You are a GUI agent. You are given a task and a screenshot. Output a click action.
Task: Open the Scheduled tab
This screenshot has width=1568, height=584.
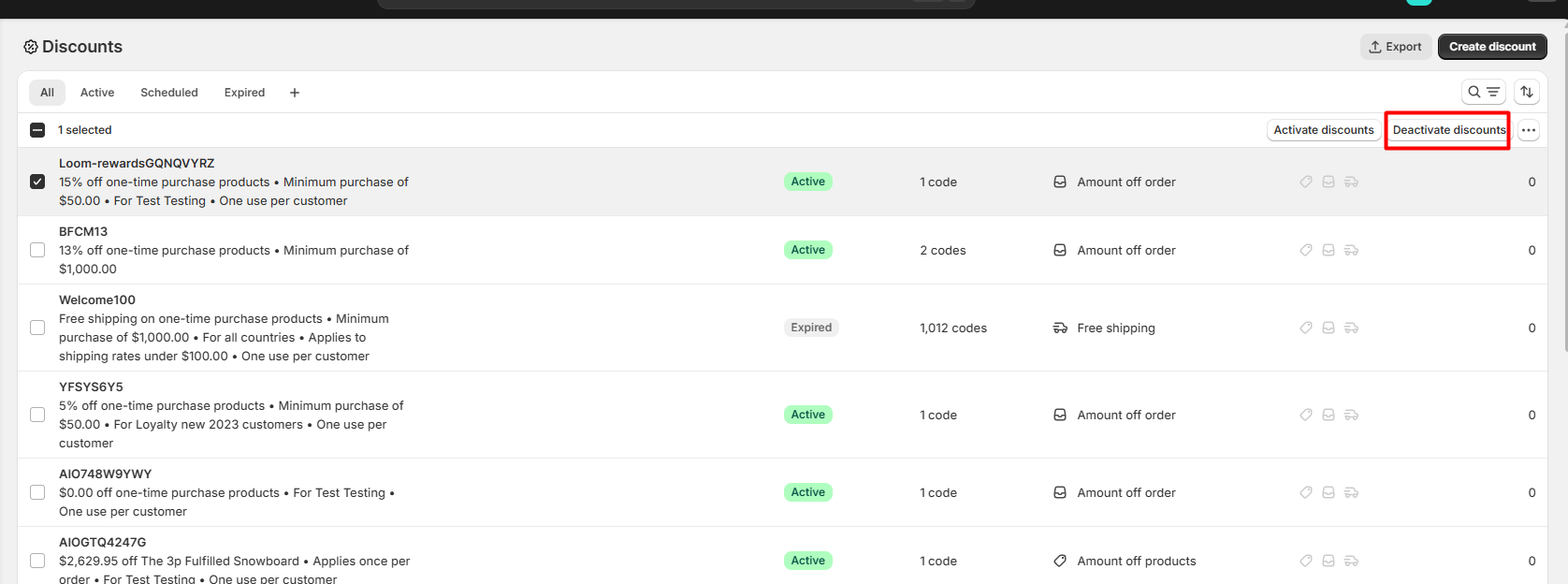[169, 93]
